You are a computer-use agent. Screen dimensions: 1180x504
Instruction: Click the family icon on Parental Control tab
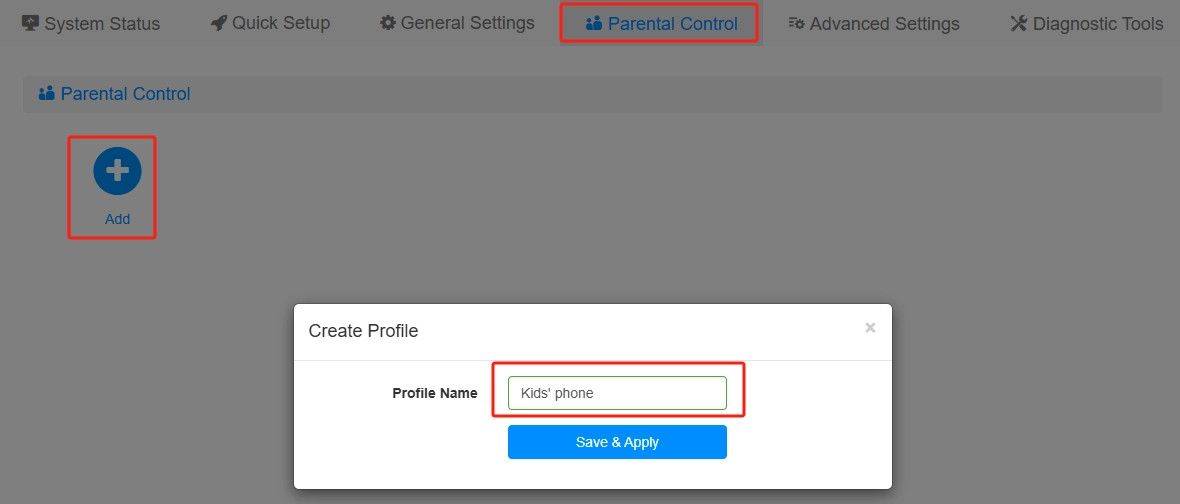click(x=594, y=23)
